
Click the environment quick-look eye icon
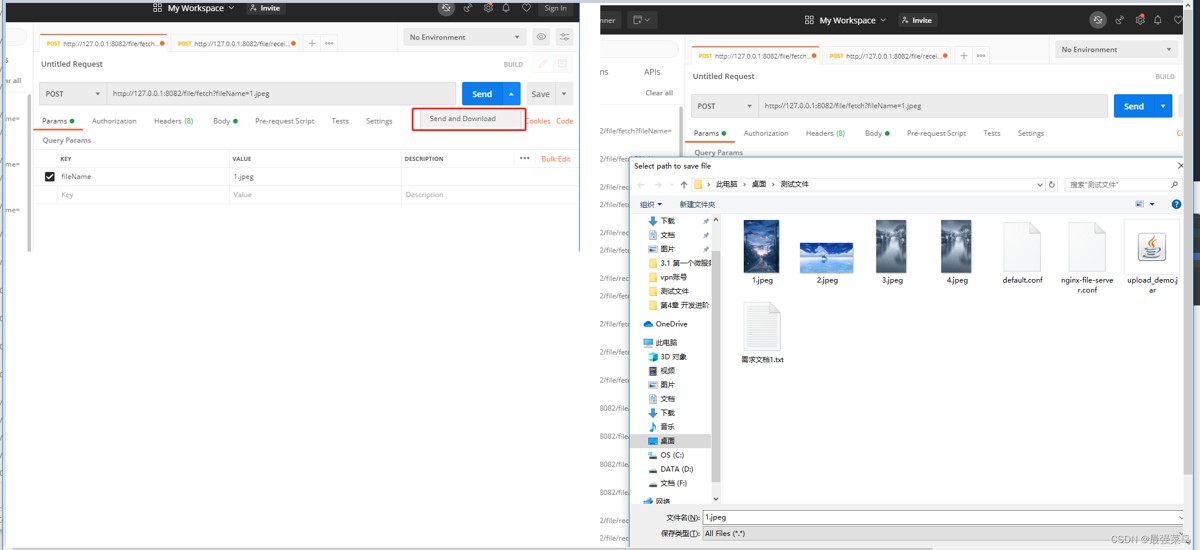(541, 37)
